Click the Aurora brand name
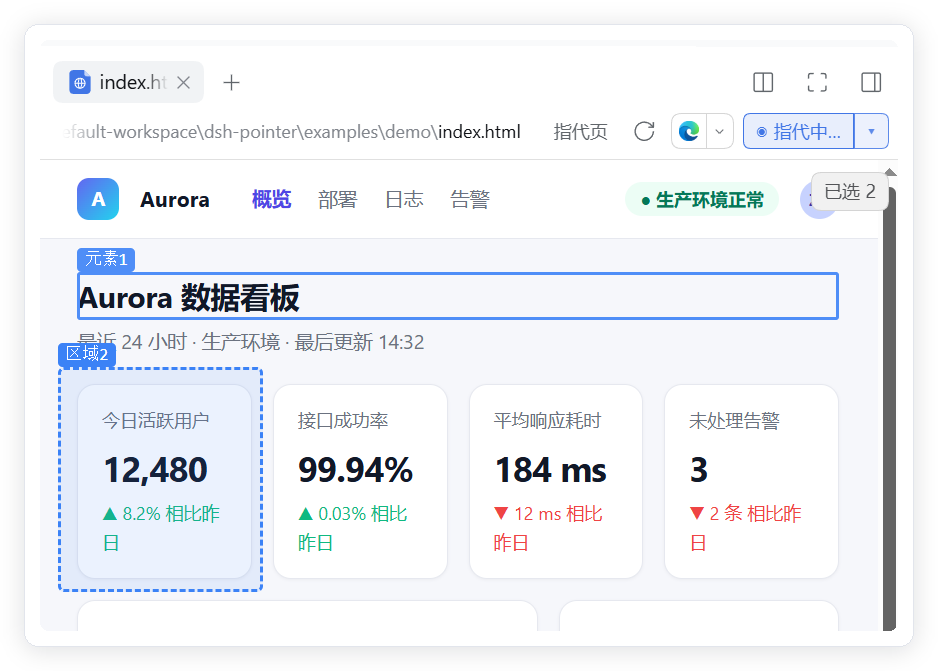This screenshot has width=938, height=671. tap(175, 200)
